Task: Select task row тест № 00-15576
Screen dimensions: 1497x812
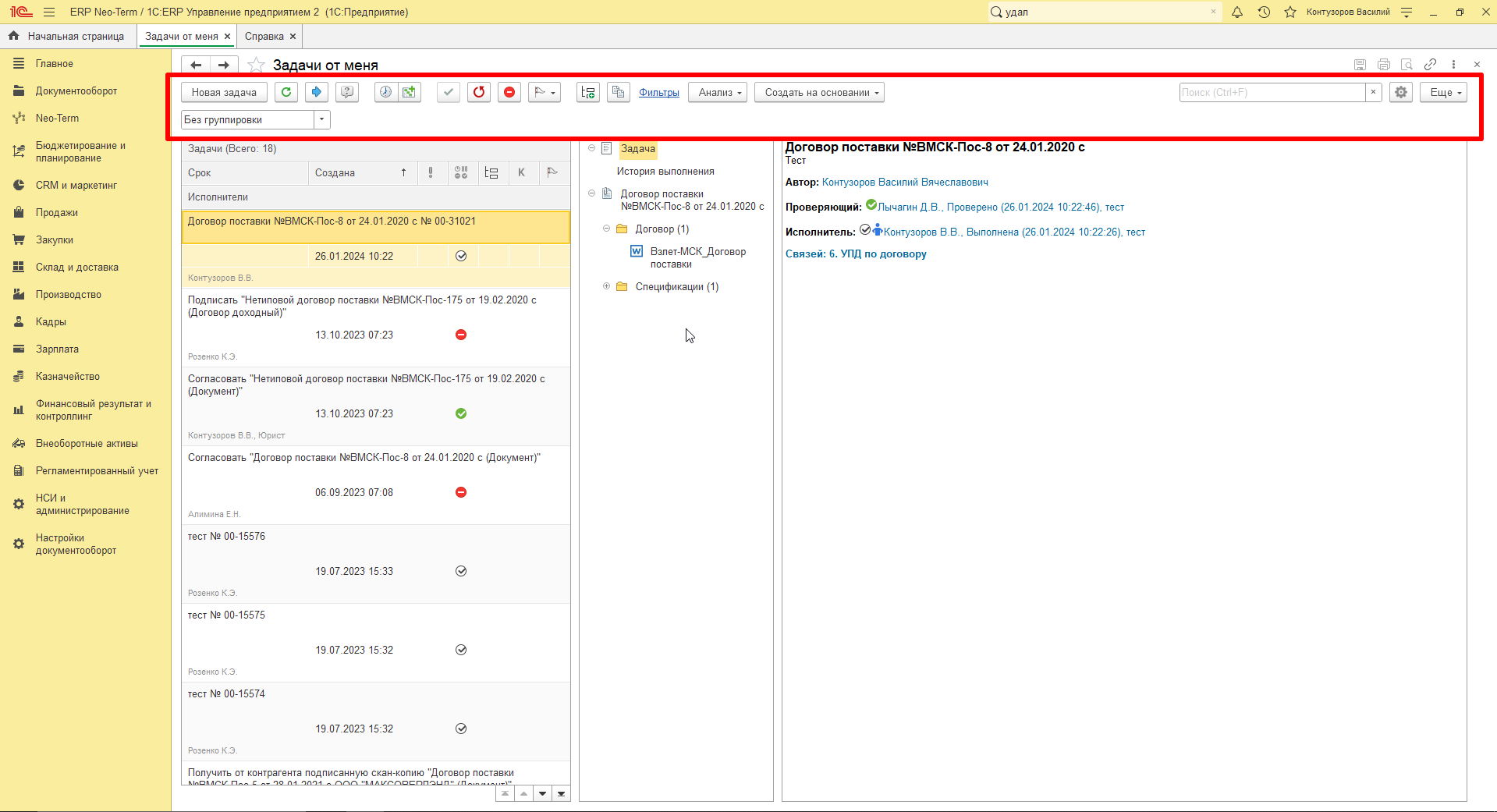Action: (376, 563)
